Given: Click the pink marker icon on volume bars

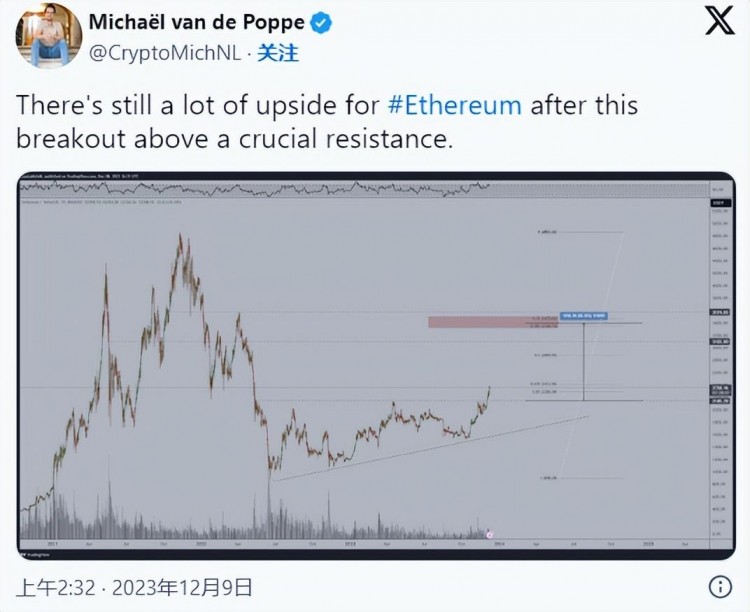Looking at the screenshot, I should 489,534.
